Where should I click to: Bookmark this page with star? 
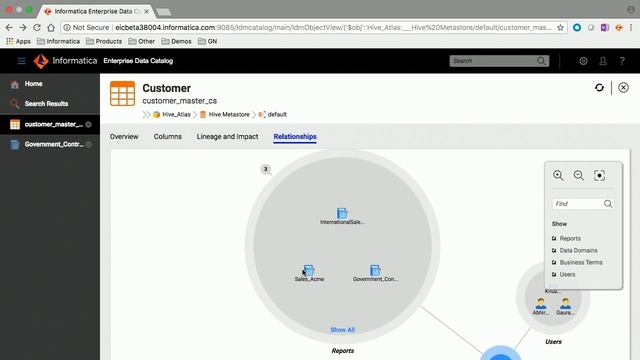560,27
